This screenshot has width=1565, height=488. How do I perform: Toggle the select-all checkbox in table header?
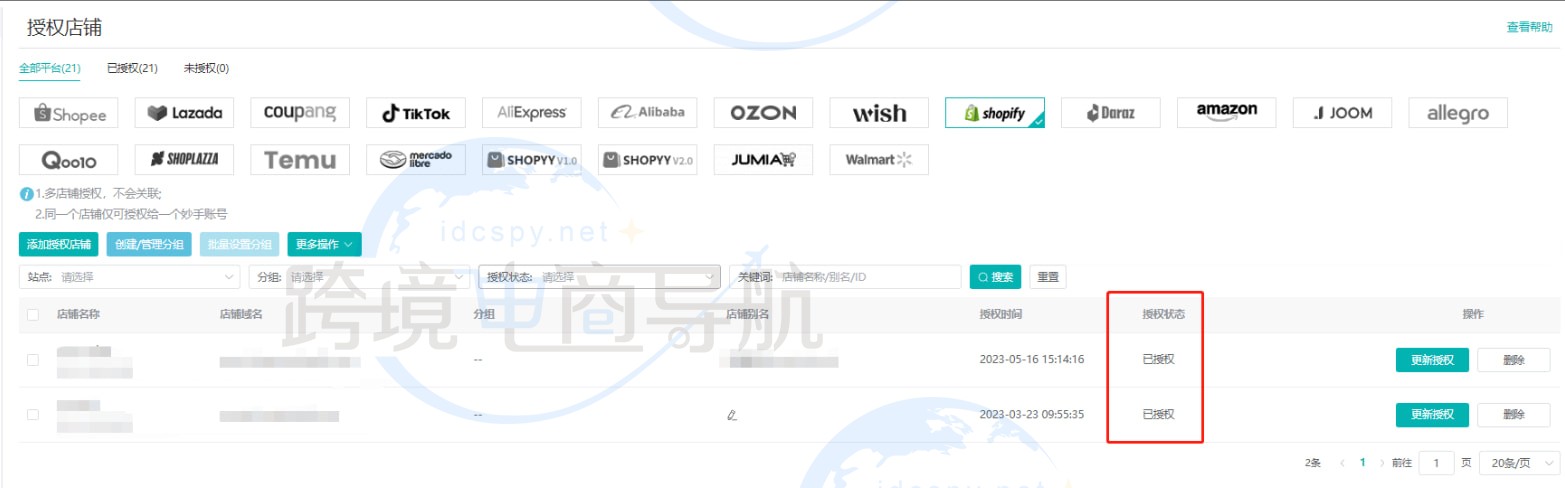[x=33, y=315]
